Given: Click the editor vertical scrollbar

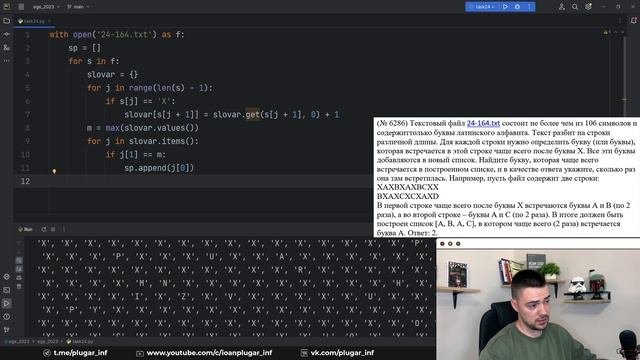Looking at the screenshot, I should 624,78.
